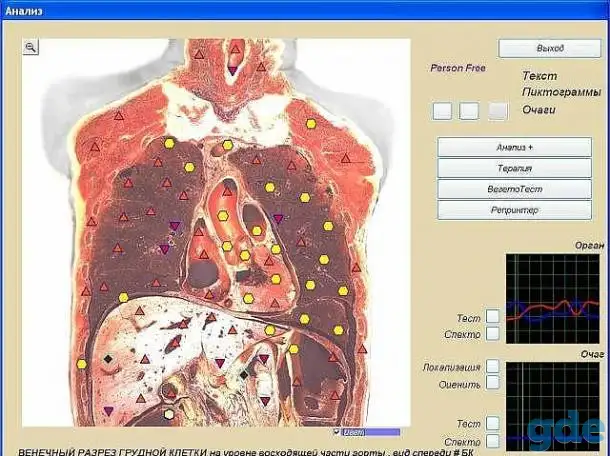Toggle the Тест checkbox beside the Очаг graph
Screen dimensions: 610x456
493,423
